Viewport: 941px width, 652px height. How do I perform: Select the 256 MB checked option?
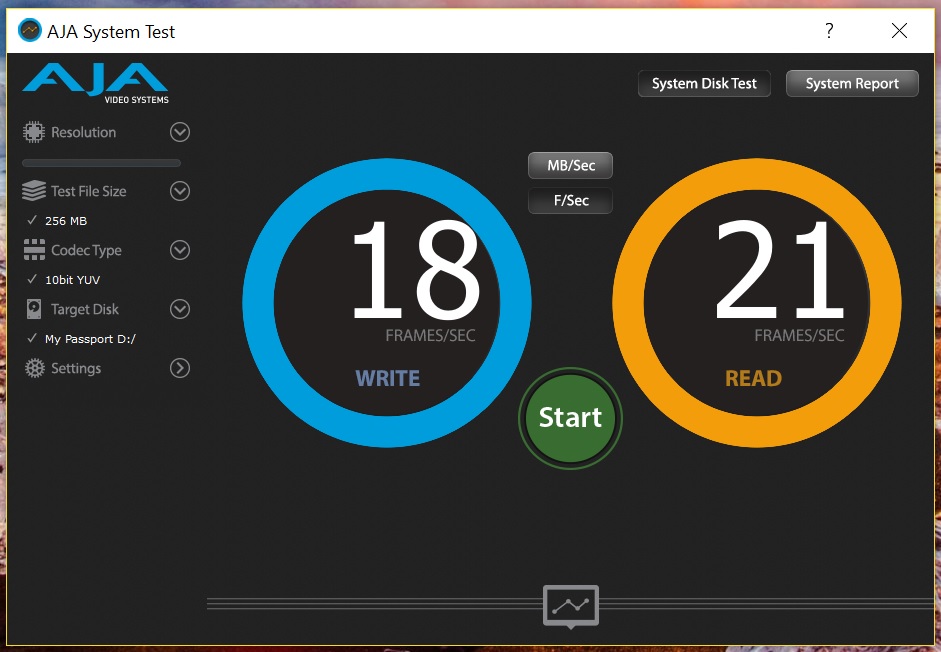(x=58, y=221)
